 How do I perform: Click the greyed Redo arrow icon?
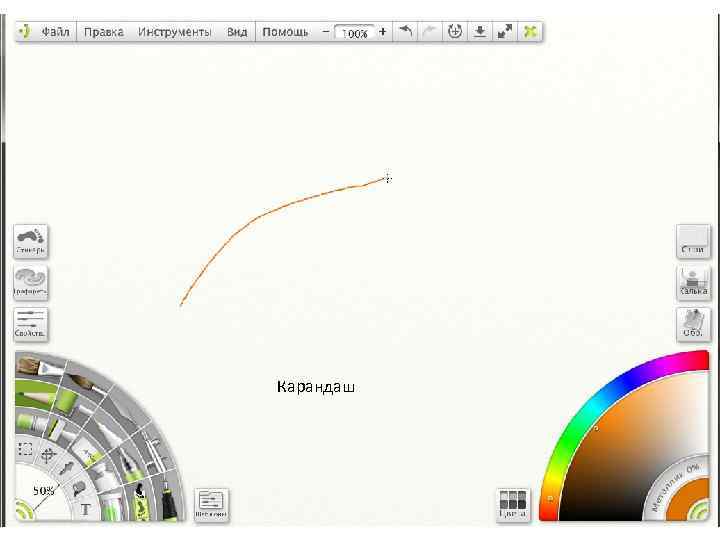coord(430,32)
